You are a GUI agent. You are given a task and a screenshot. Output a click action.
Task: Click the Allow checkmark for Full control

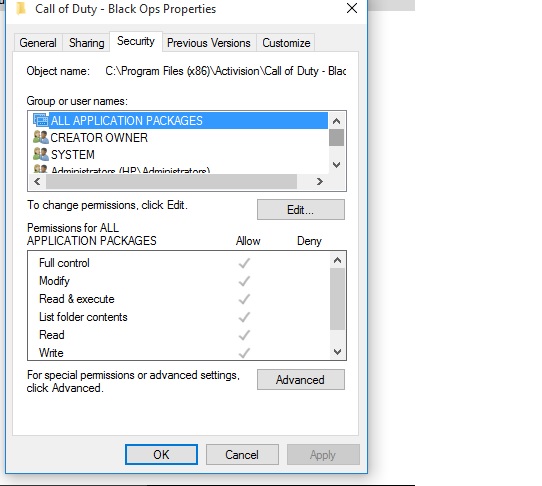click(x=244, y=263)
